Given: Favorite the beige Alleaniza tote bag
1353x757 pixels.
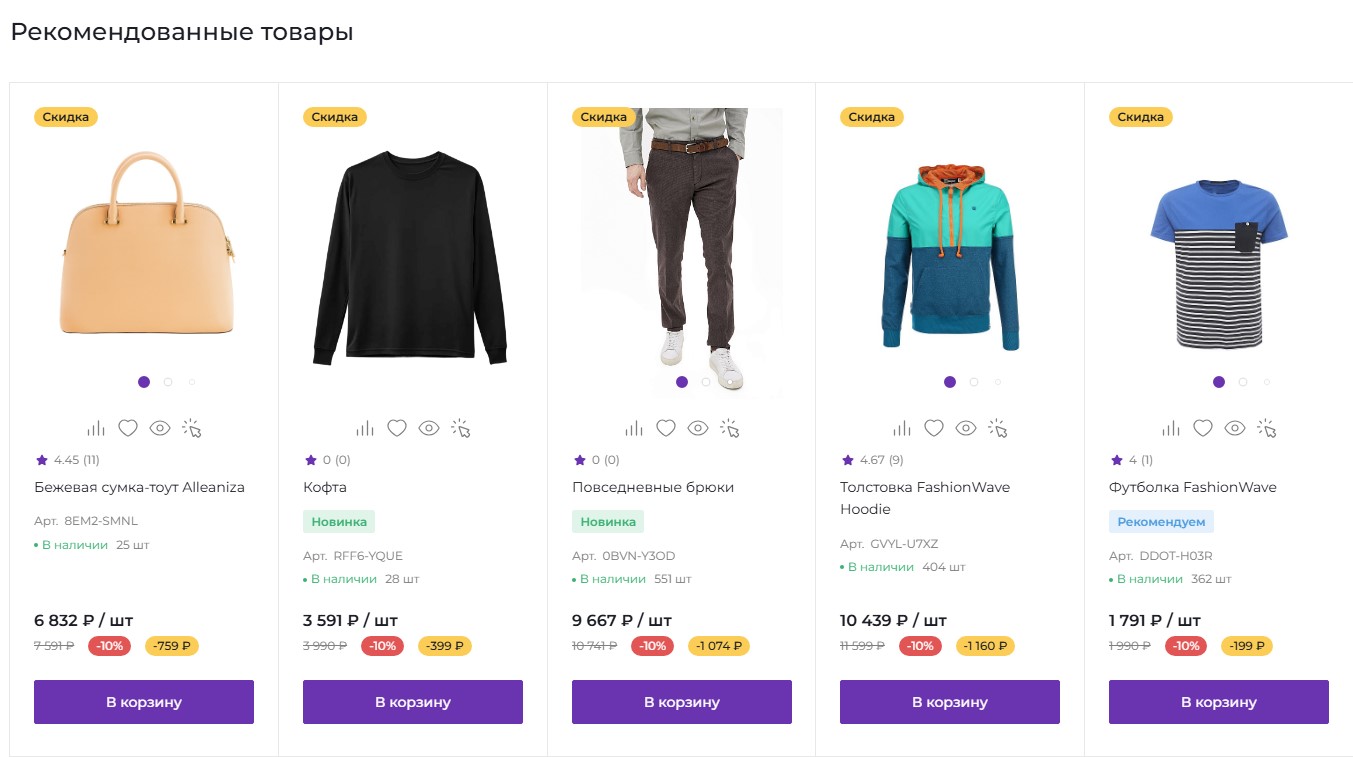Looking at the screenshot, I should tap(128, 428).
